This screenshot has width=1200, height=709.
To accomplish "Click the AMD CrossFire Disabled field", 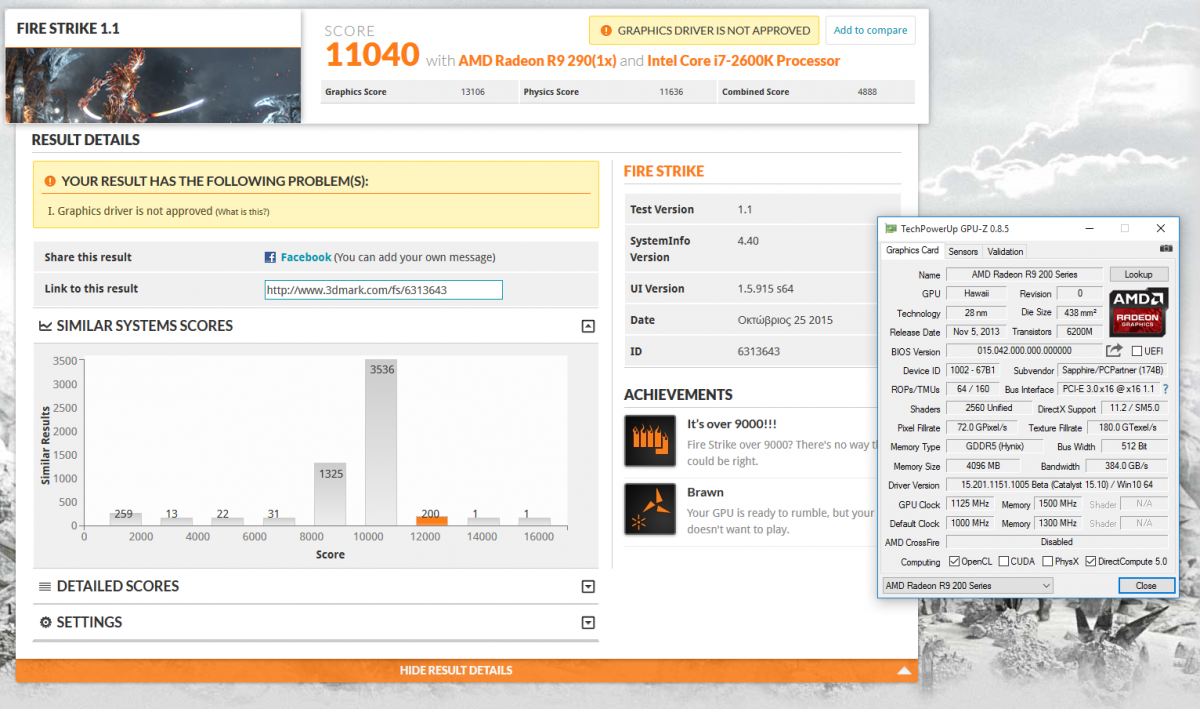I will click(x=1059, y=542).
